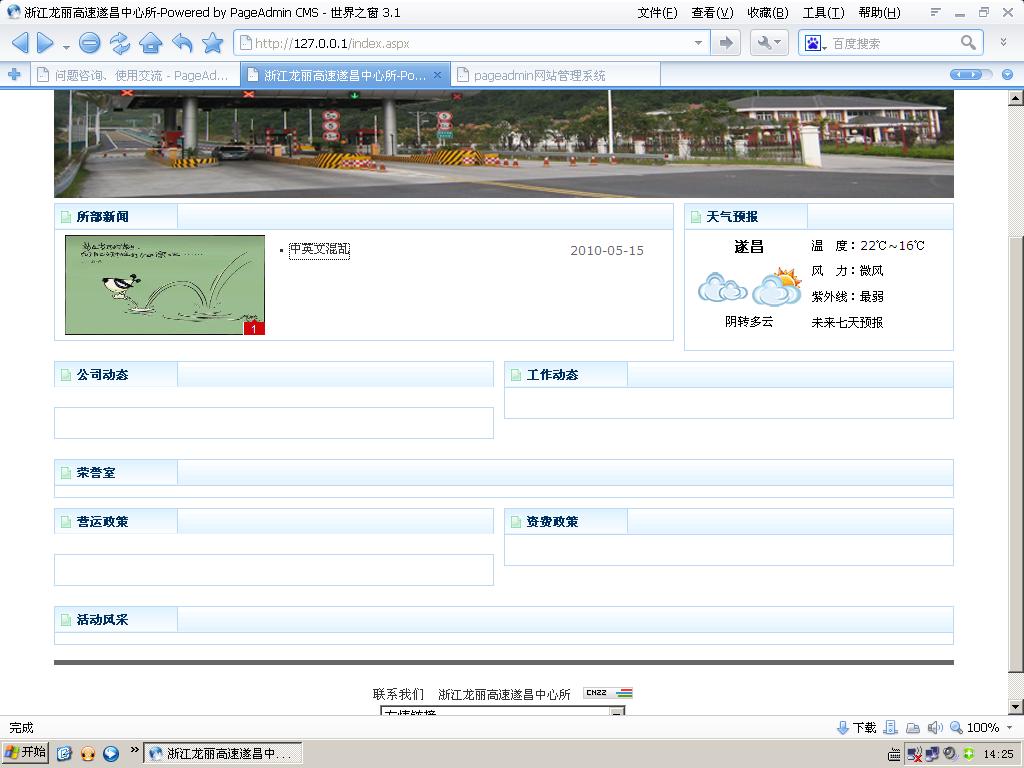
Task: Click the 活动风采 section heading
Action: [103, 620]
